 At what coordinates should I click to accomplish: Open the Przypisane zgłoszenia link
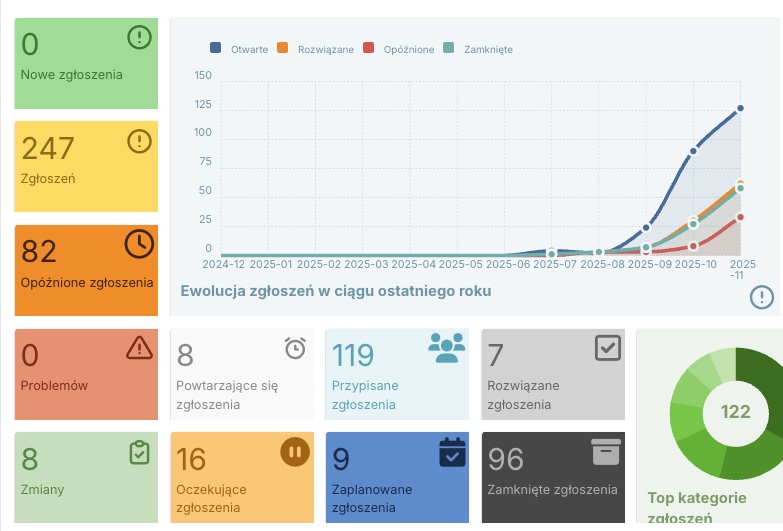[364, 395]
